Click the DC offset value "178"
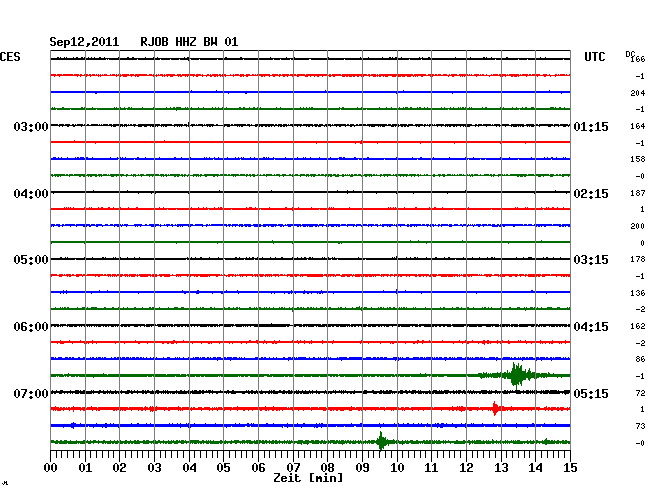The image size is (650, 494). click(x=638, y=259)
